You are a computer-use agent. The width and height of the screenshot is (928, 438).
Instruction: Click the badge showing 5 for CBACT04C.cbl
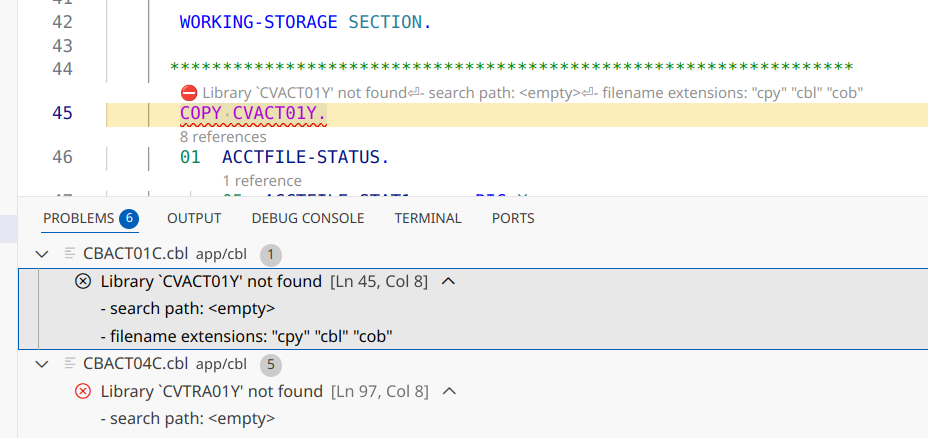click(x=271, y=363)
